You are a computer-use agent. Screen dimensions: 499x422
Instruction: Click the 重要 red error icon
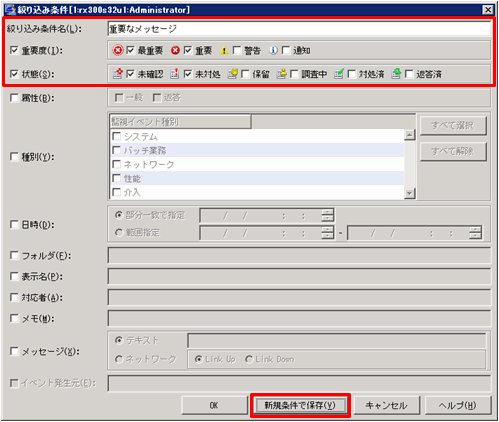pos(175,50)
